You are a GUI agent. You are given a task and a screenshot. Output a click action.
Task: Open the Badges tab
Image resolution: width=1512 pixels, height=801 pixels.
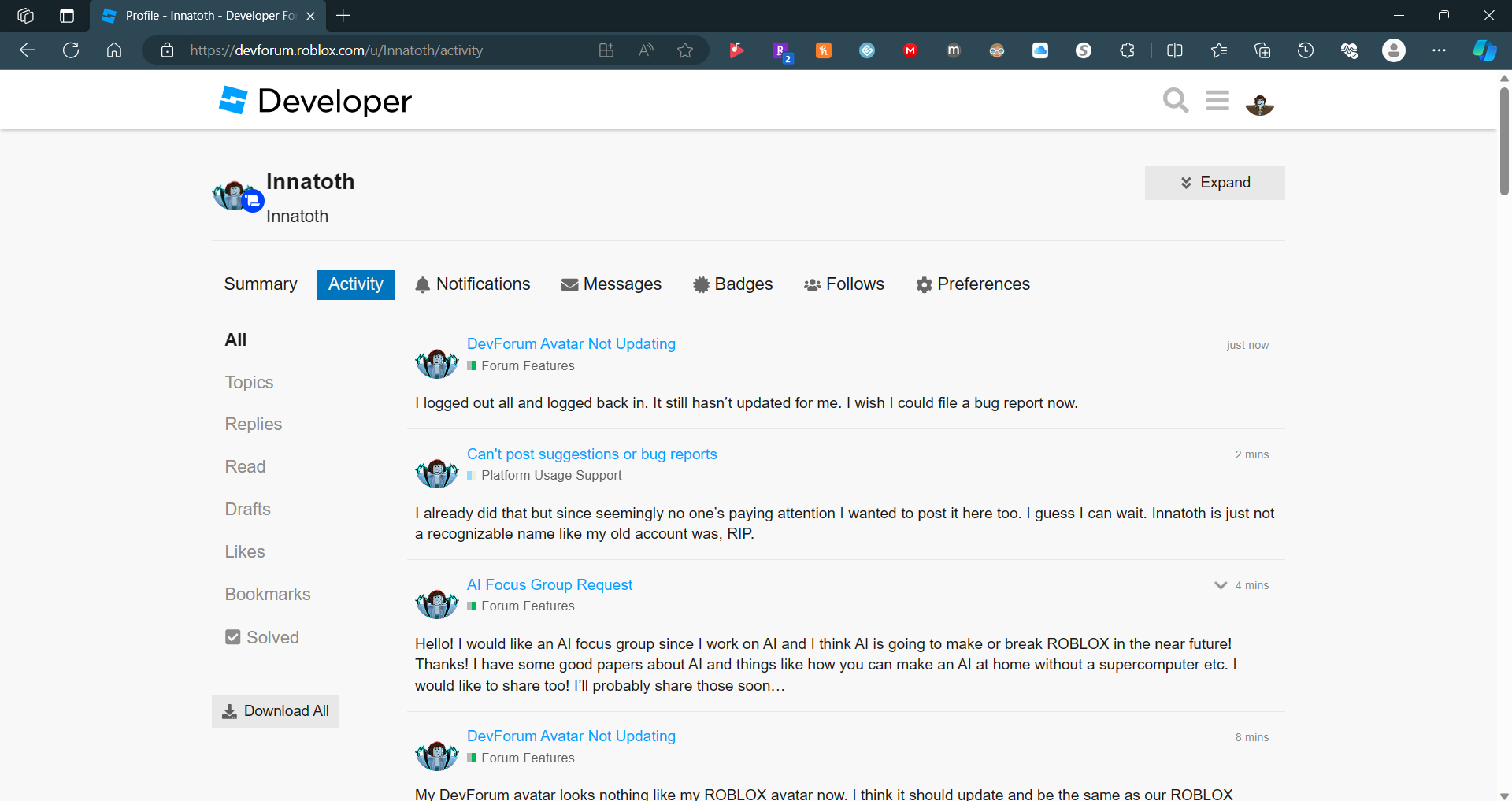[732, 284]
